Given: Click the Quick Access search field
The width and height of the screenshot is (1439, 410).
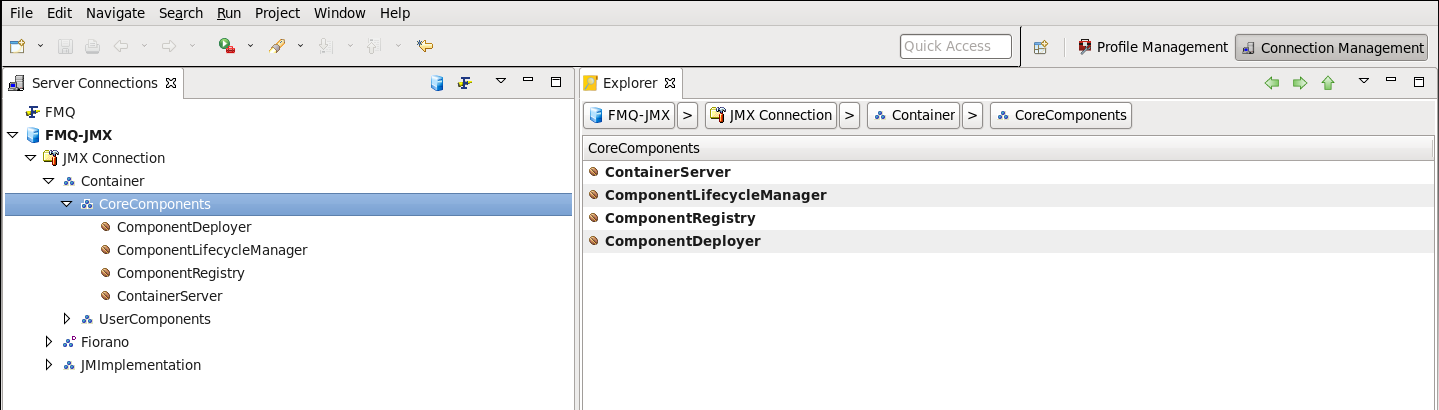Looking at the screenshot, I should click(955, 46).
